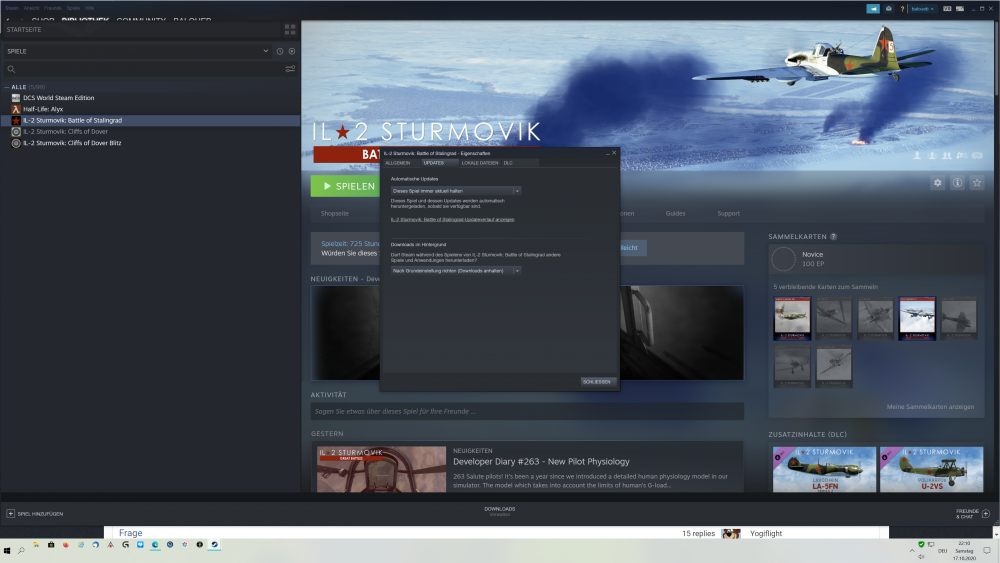This screenshot has height=563, width=1000.
Task: Click the Novice badge circle
Action: [783, 259]
